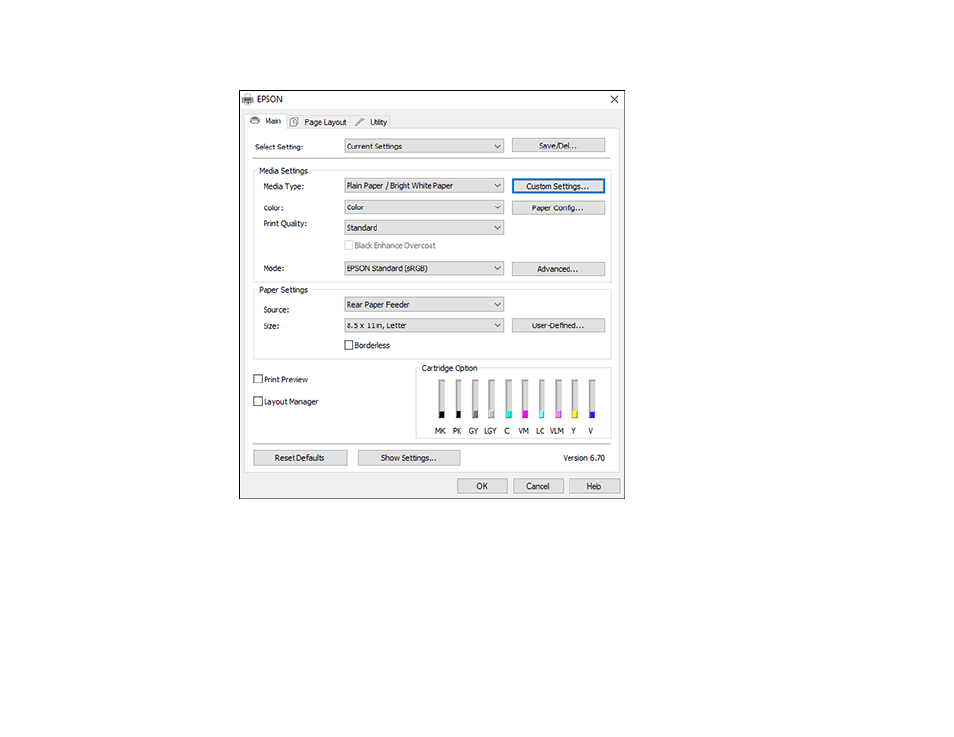Enable Layout Manager checkbox

[x=258, y=402]
